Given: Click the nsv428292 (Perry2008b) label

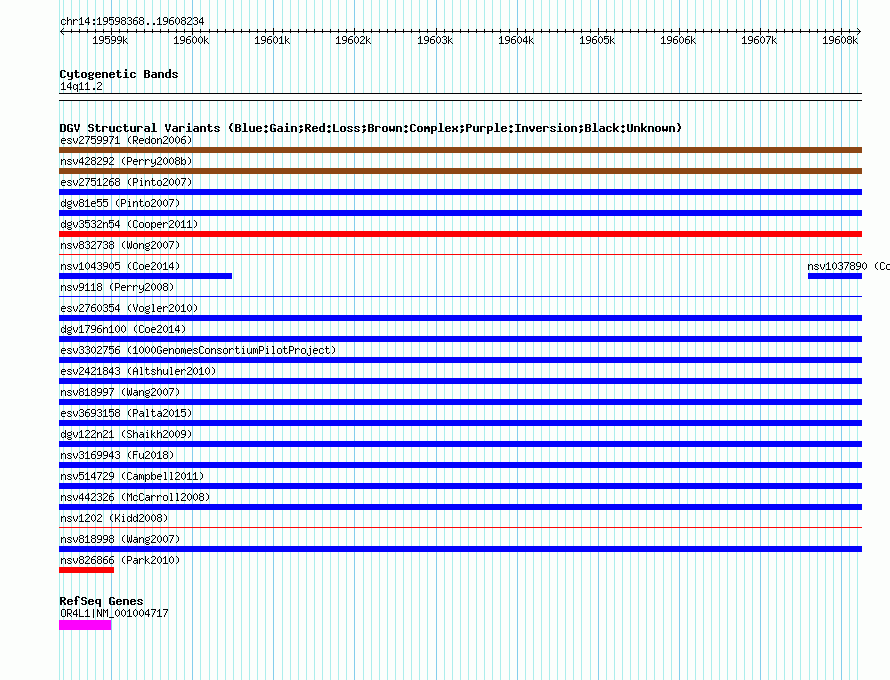Looking at the screenshot, I should (126, 161).
